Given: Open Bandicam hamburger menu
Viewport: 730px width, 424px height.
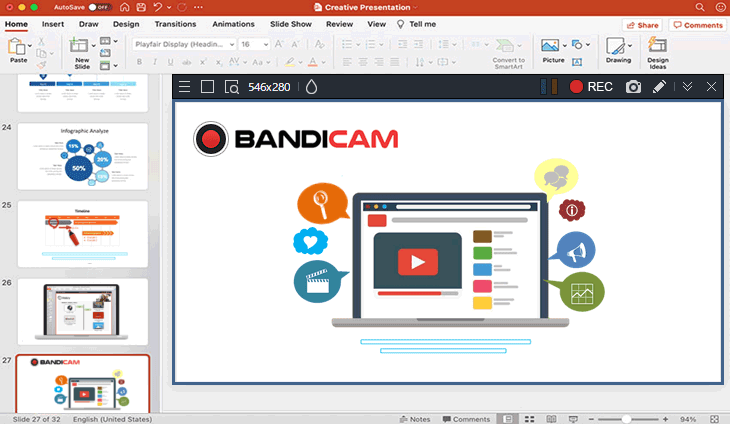Looking at the screenshot, I should pos(184,87).
